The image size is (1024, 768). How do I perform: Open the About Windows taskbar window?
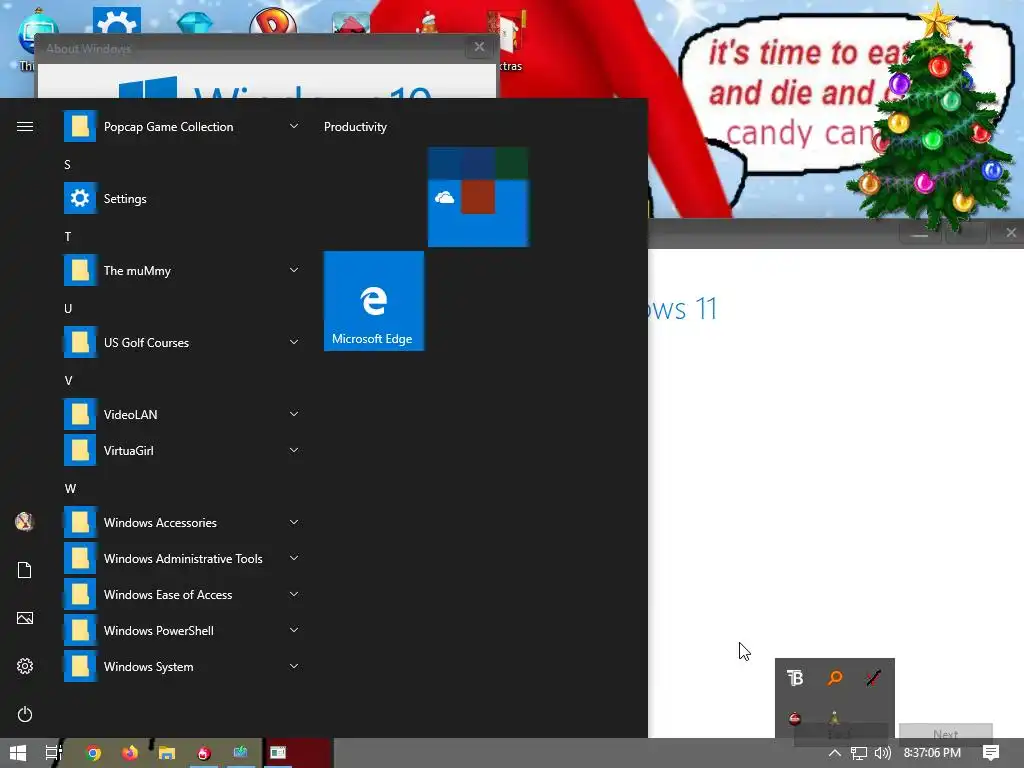[278, 753]
